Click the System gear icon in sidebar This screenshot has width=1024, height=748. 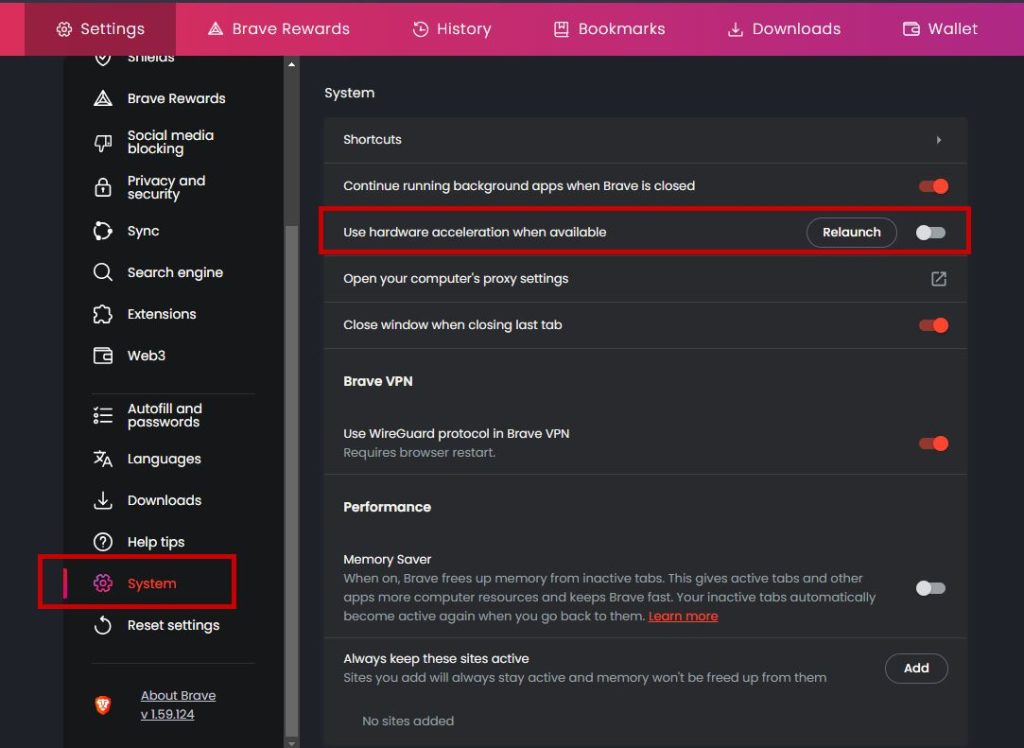coord(103,583)
